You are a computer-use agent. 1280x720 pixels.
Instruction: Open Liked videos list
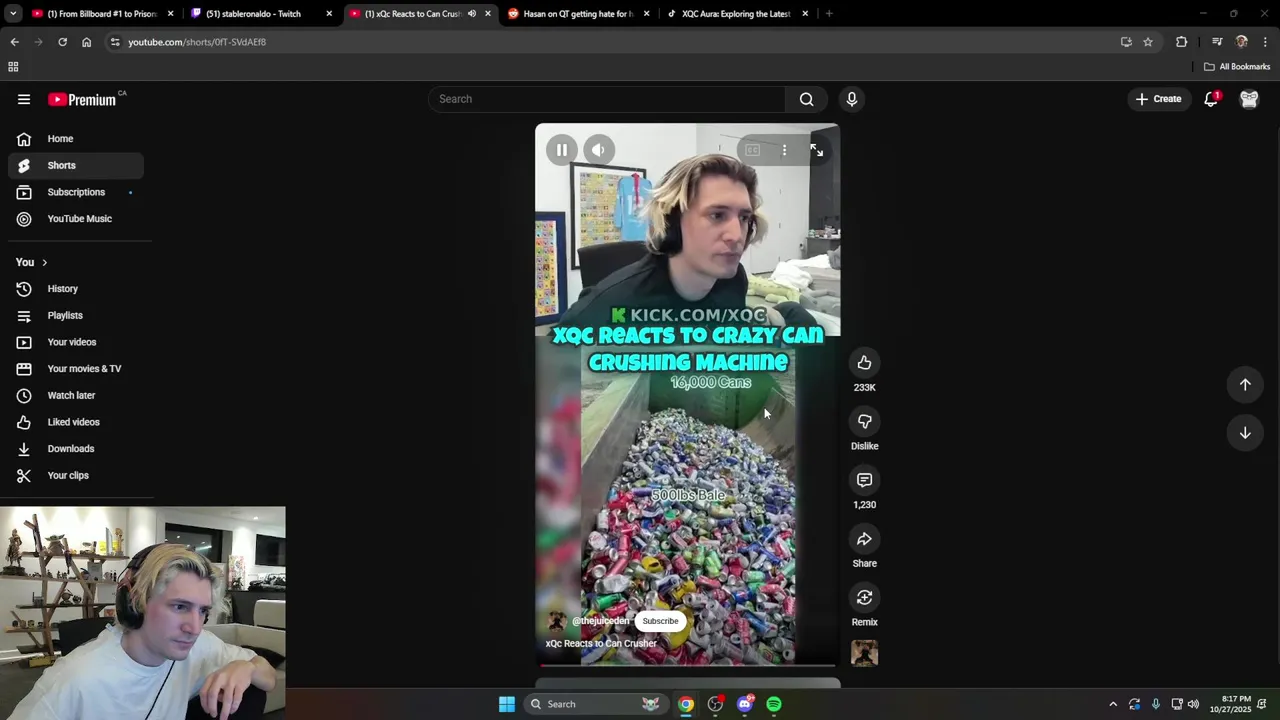76,422
